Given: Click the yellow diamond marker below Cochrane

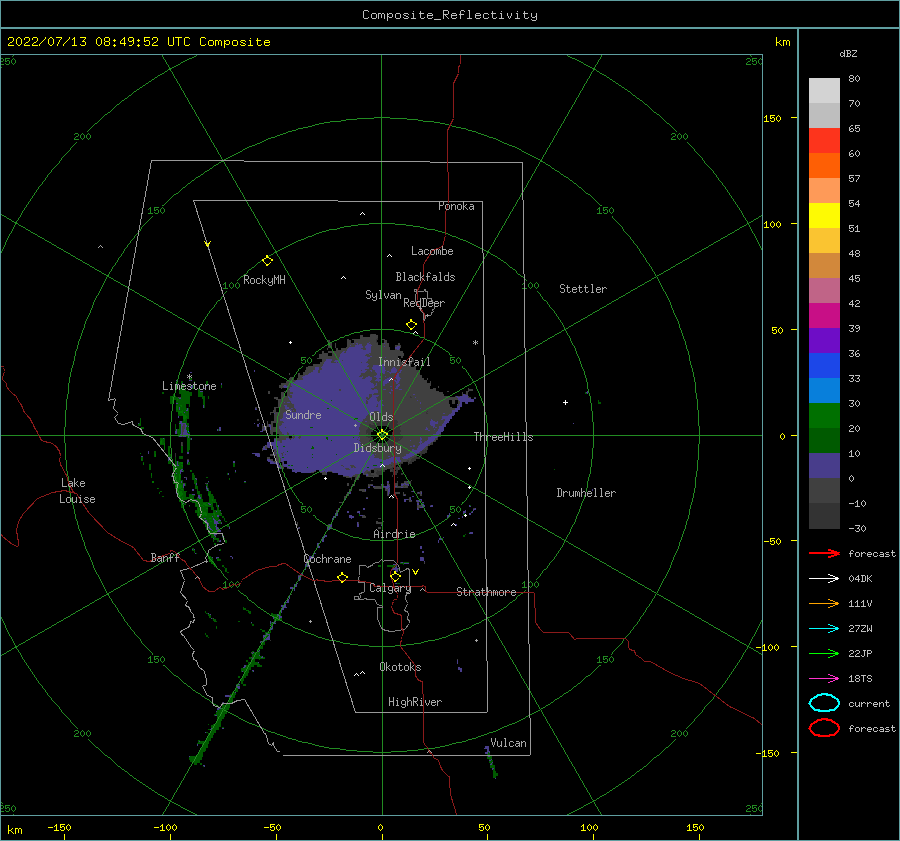Looking at the screenshot, I should tap(343, 577).
